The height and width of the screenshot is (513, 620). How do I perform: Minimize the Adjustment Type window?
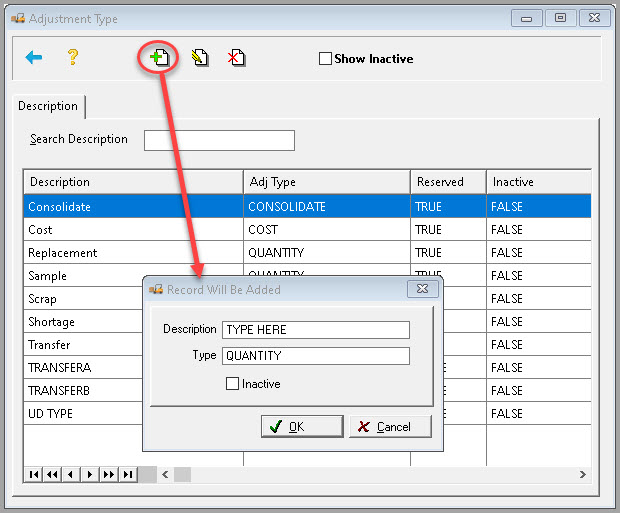pos(526,18)
